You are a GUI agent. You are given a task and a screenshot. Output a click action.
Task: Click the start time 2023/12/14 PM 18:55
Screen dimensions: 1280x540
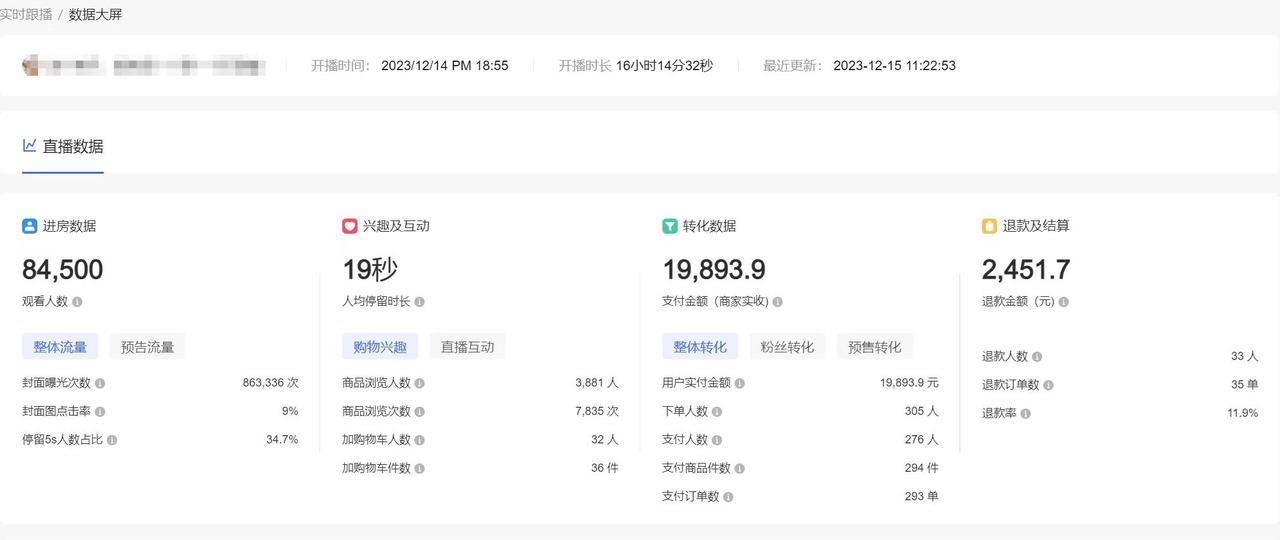(x=445, y=66)
